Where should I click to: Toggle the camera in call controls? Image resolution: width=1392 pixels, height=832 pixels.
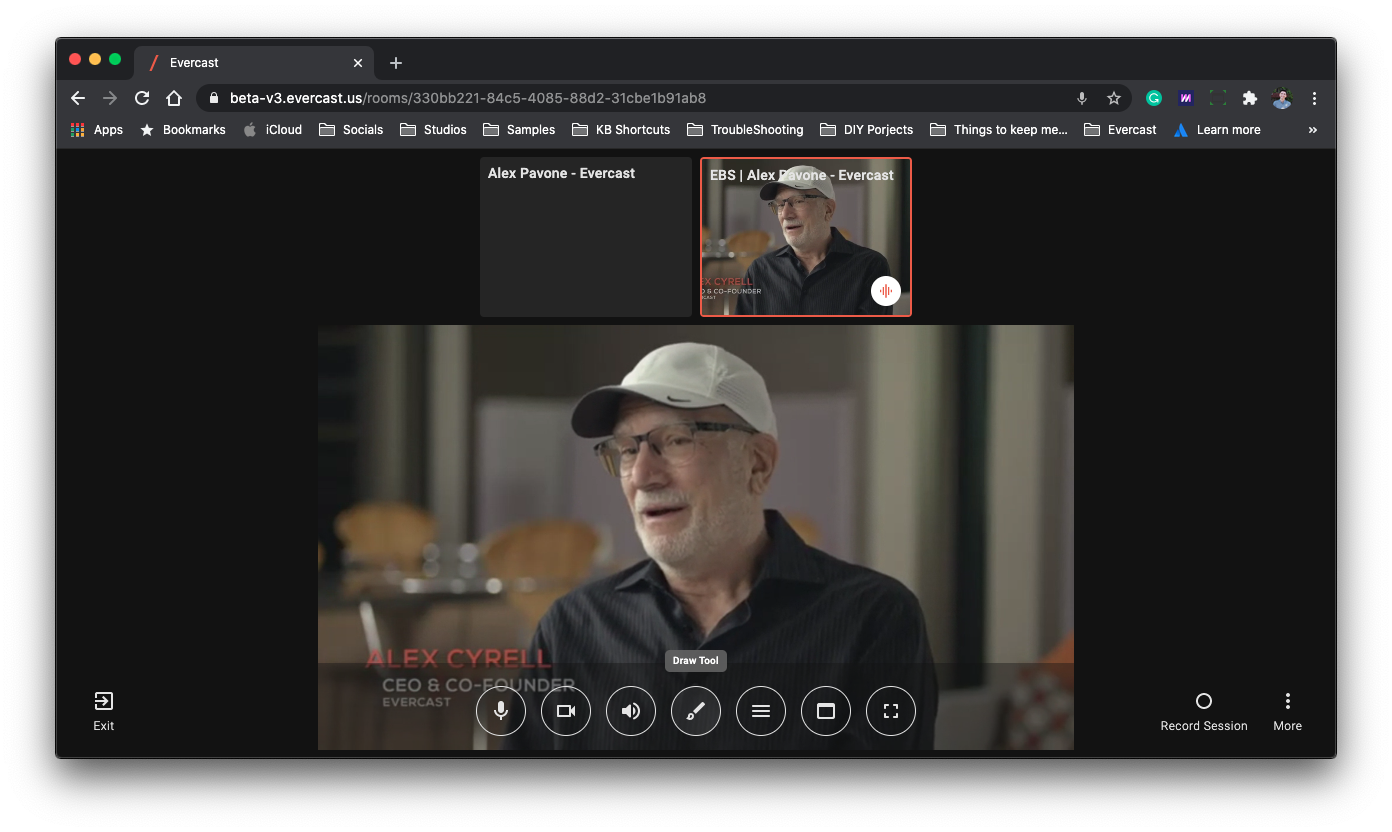pos(566,711)
